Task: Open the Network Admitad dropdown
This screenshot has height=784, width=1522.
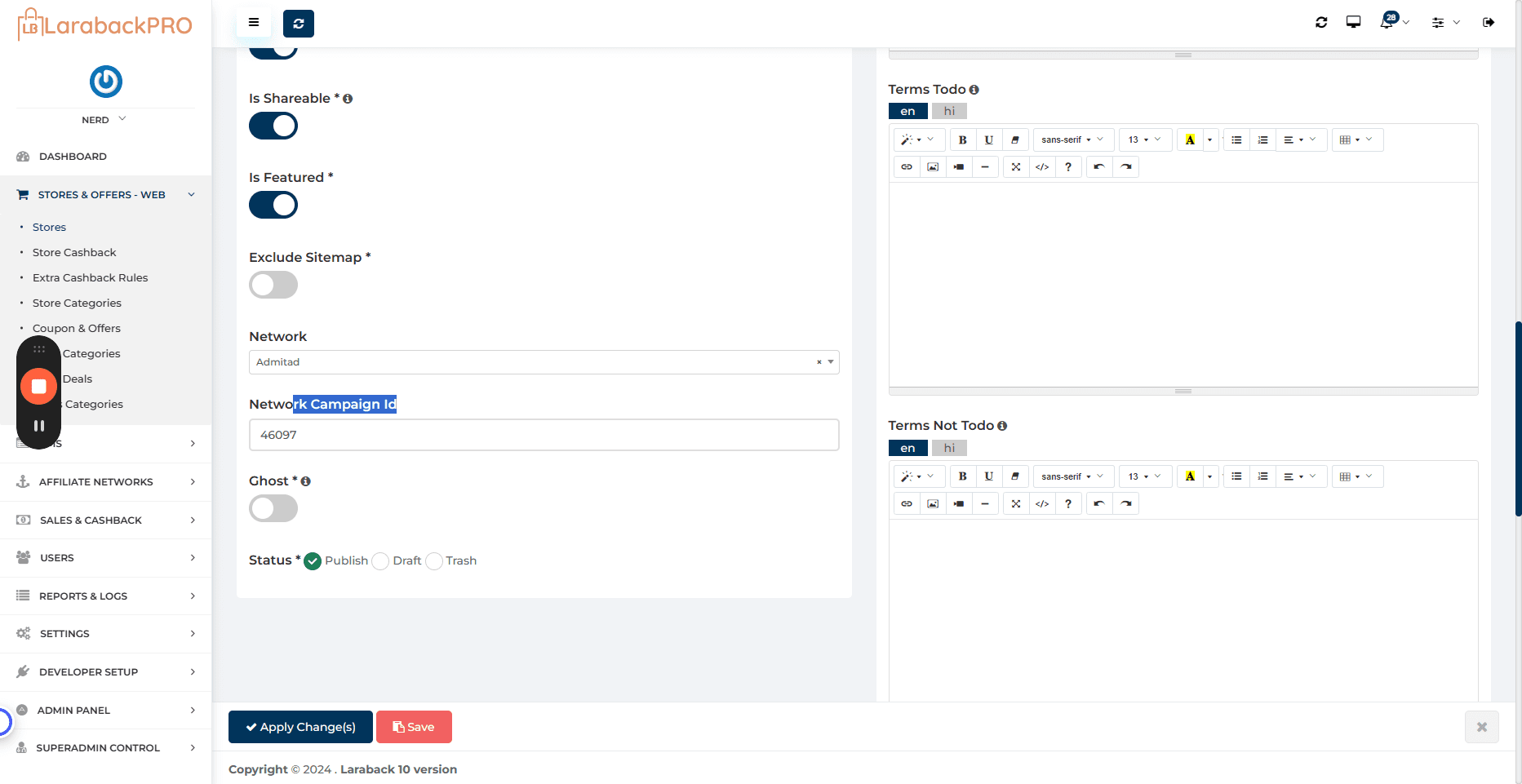Action: point(544,362)
